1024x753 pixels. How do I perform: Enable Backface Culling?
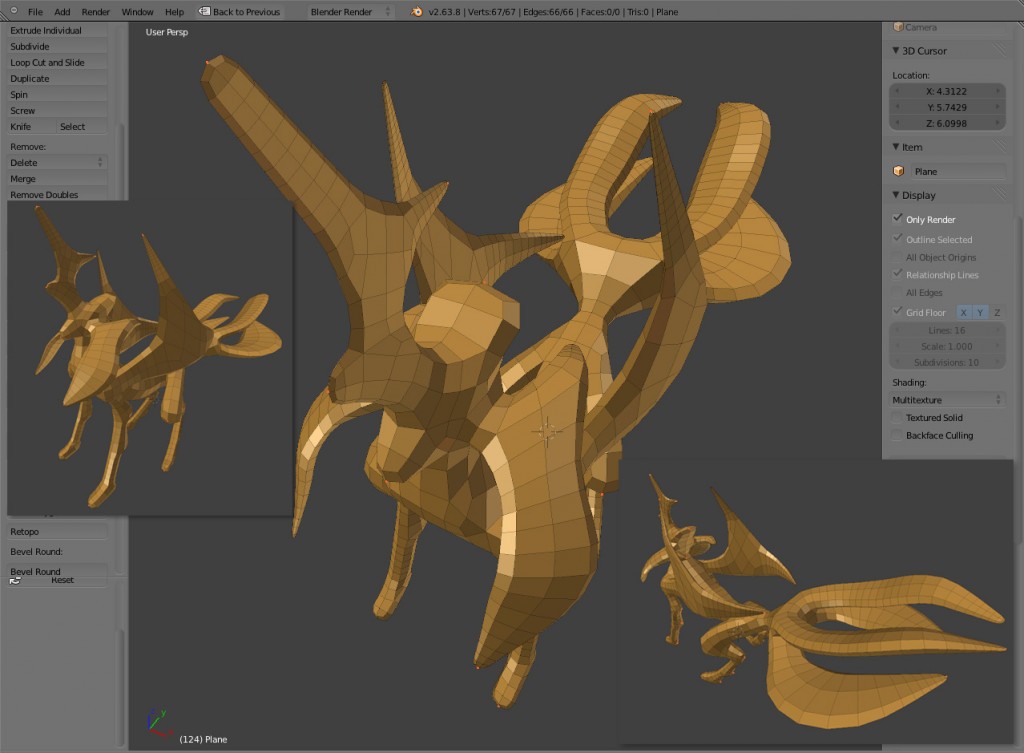[896, 435]
